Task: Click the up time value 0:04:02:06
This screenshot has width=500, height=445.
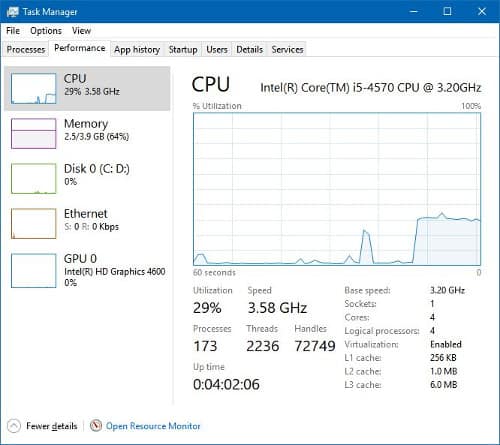Action: coord(226,384)
